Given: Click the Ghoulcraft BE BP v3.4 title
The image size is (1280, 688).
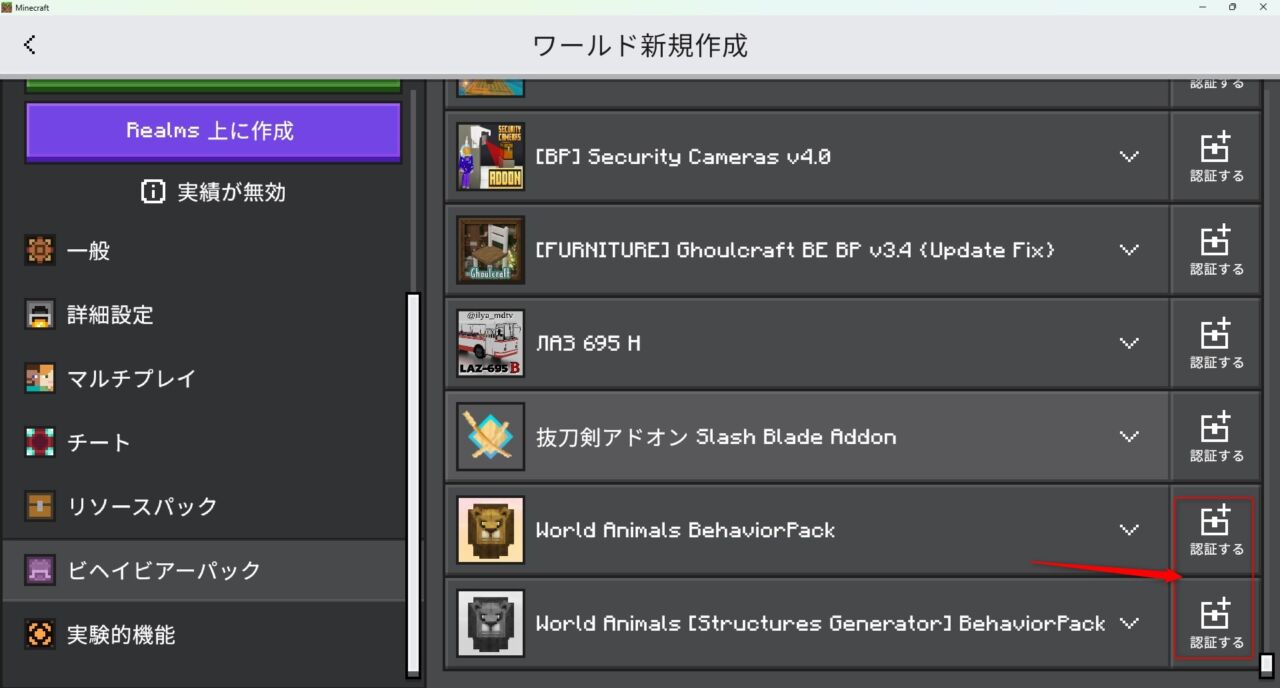Looking at the screenshot, I should pos(795,250).
